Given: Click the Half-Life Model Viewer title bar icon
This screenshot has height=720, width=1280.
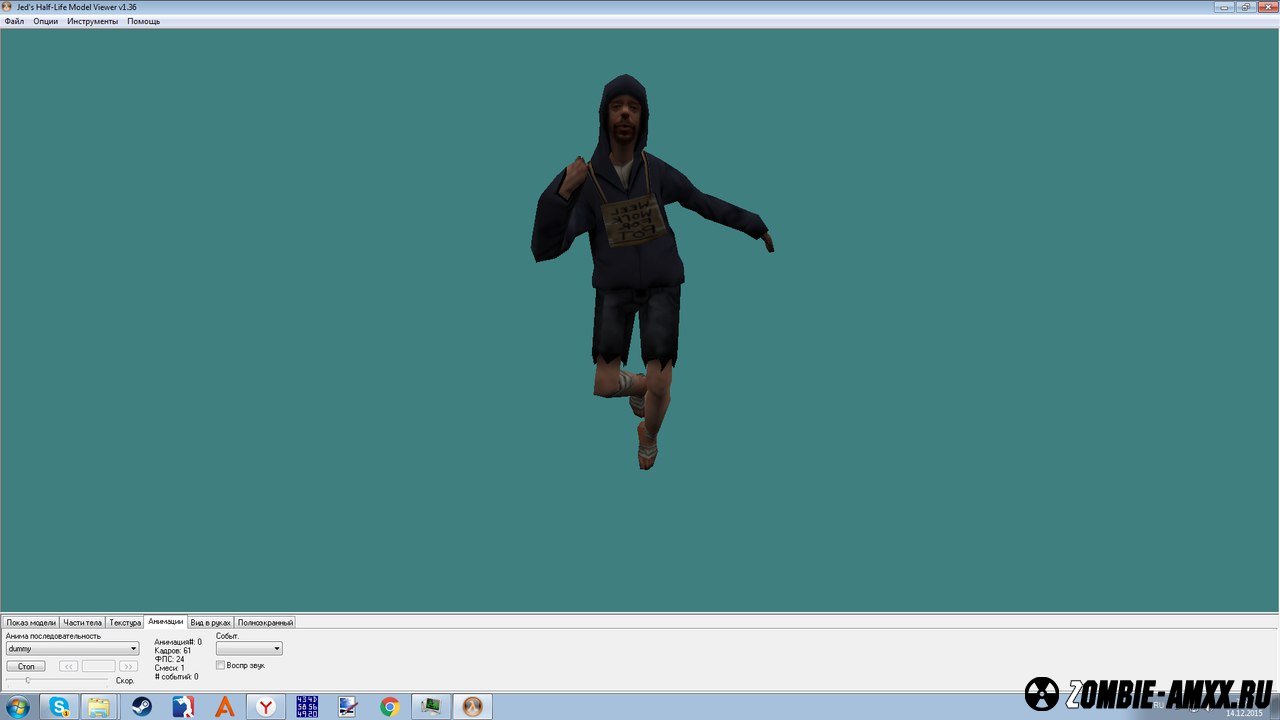Looking at the screenshot, I should pyautogui.click(x=8, y=7).
